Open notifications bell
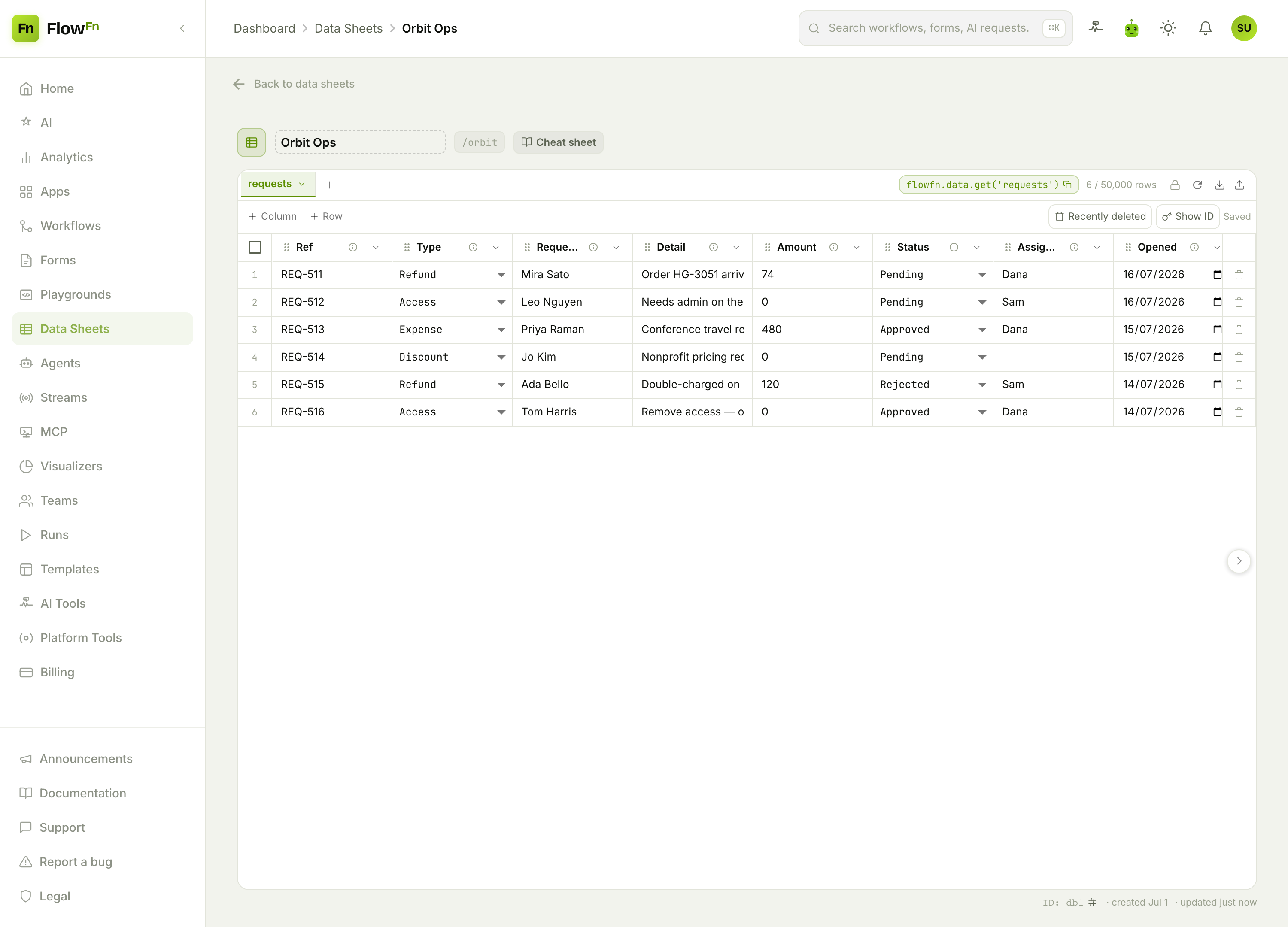Screen dimensions: 1288x927 1205,28
